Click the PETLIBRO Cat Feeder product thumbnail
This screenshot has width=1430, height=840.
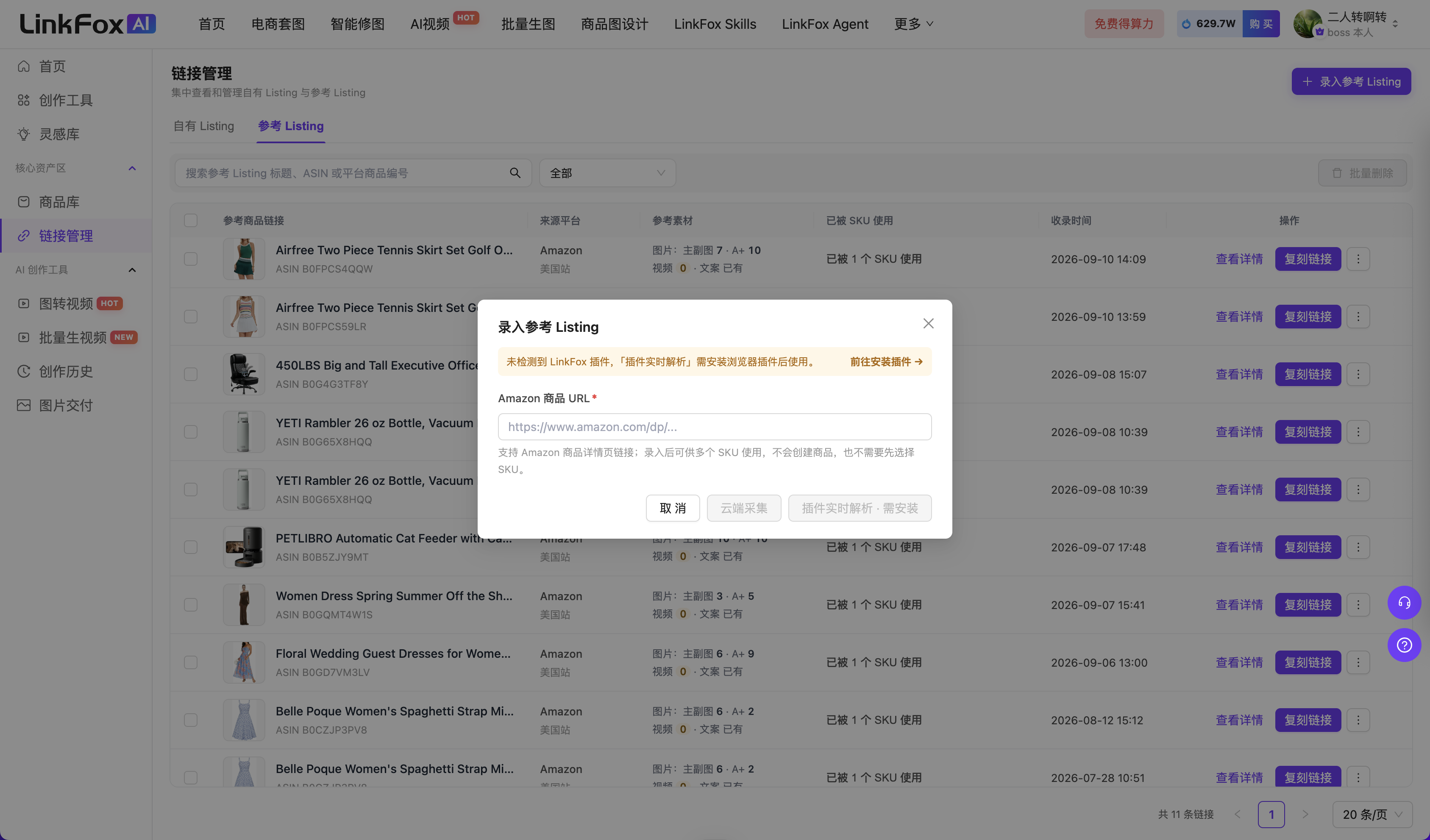pyautogui.click(x=244, y=547)
